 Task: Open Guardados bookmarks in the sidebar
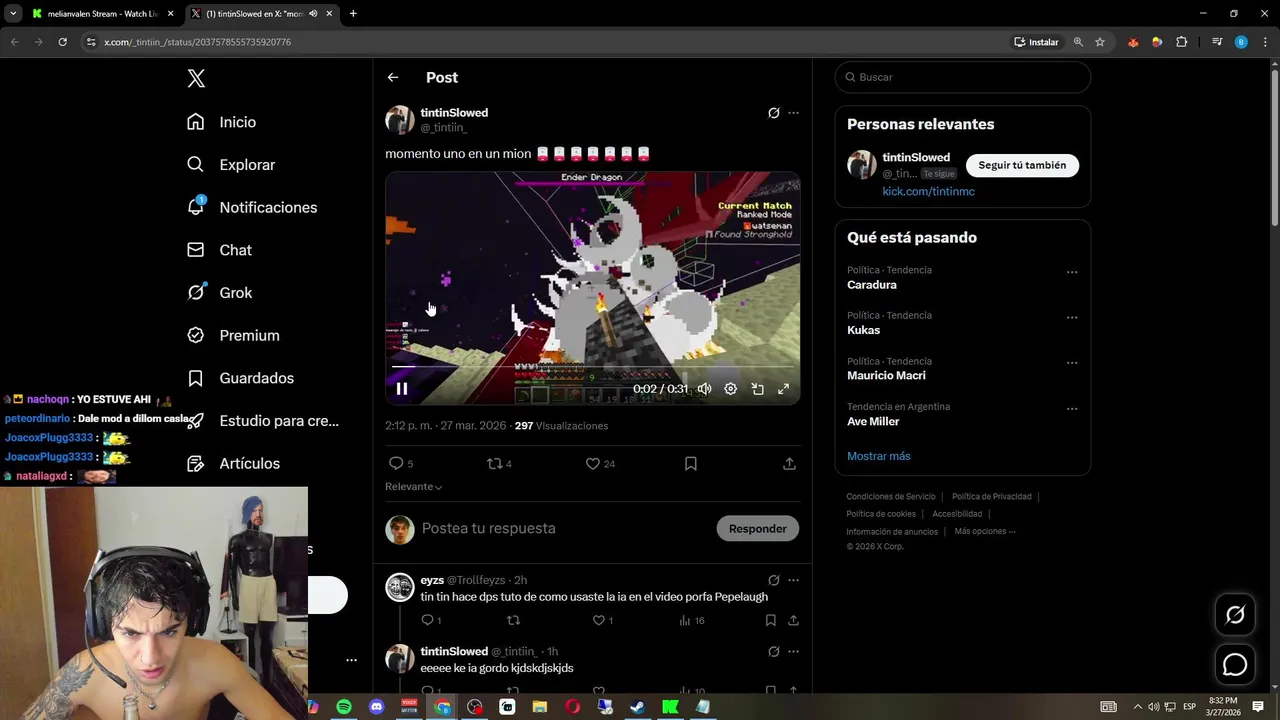click(241, 378)
